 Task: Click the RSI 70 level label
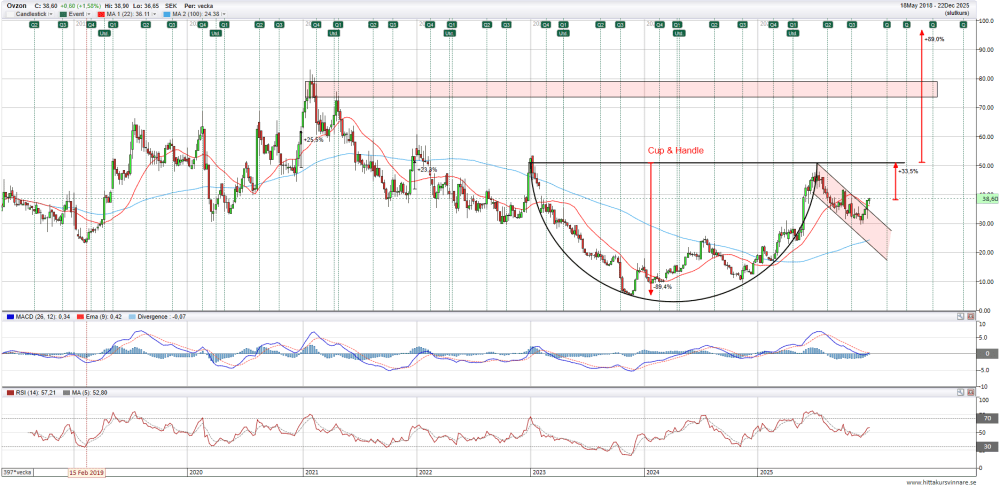pos(987,419)
